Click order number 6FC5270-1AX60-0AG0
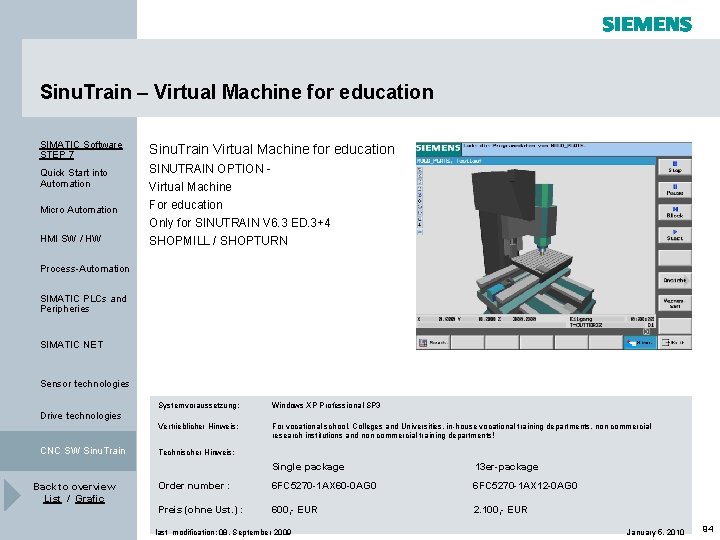This screenshot has width=720, height=540. coord(324,485)
